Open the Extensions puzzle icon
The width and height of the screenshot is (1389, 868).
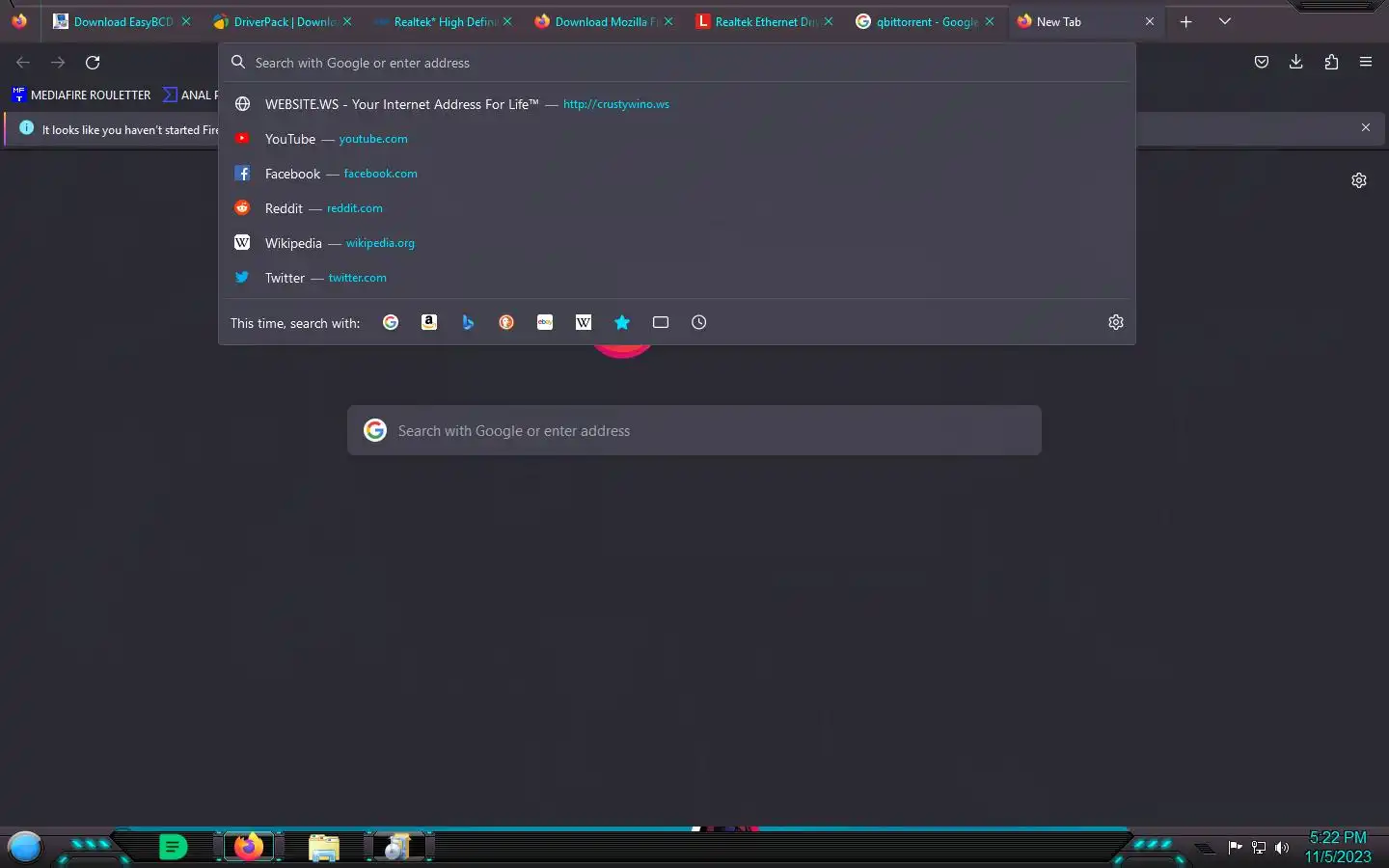click(x=1331, y=62)
